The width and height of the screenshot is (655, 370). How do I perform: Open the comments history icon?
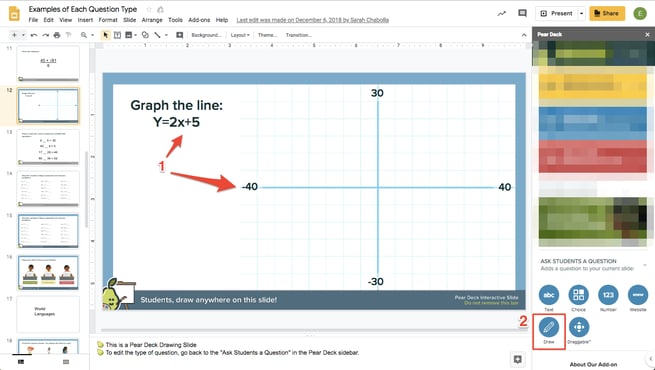522,13
